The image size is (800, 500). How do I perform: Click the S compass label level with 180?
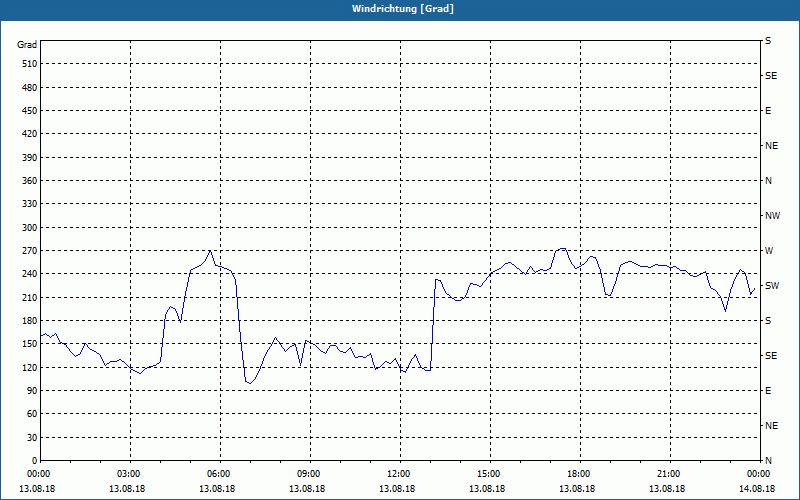pyautogui.click(x=768, y=321)
